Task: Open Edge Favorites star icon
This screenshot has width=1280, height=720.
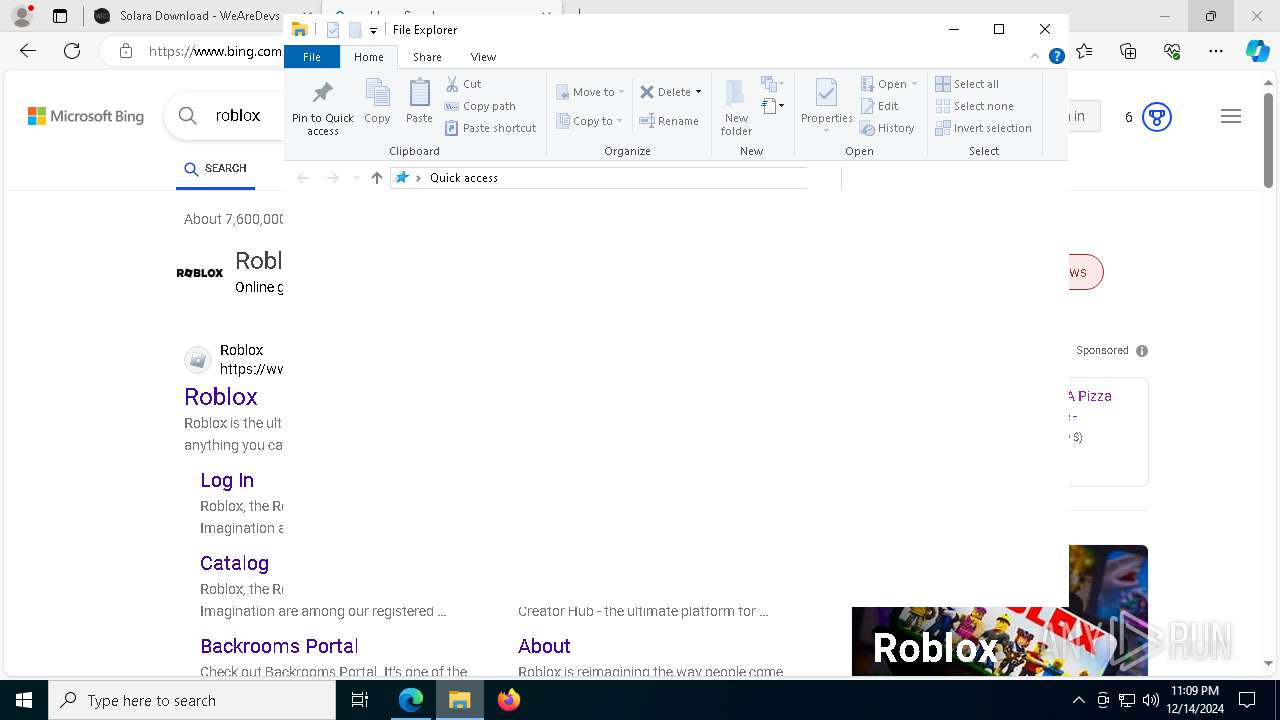Action: (x=1084, y=51)
